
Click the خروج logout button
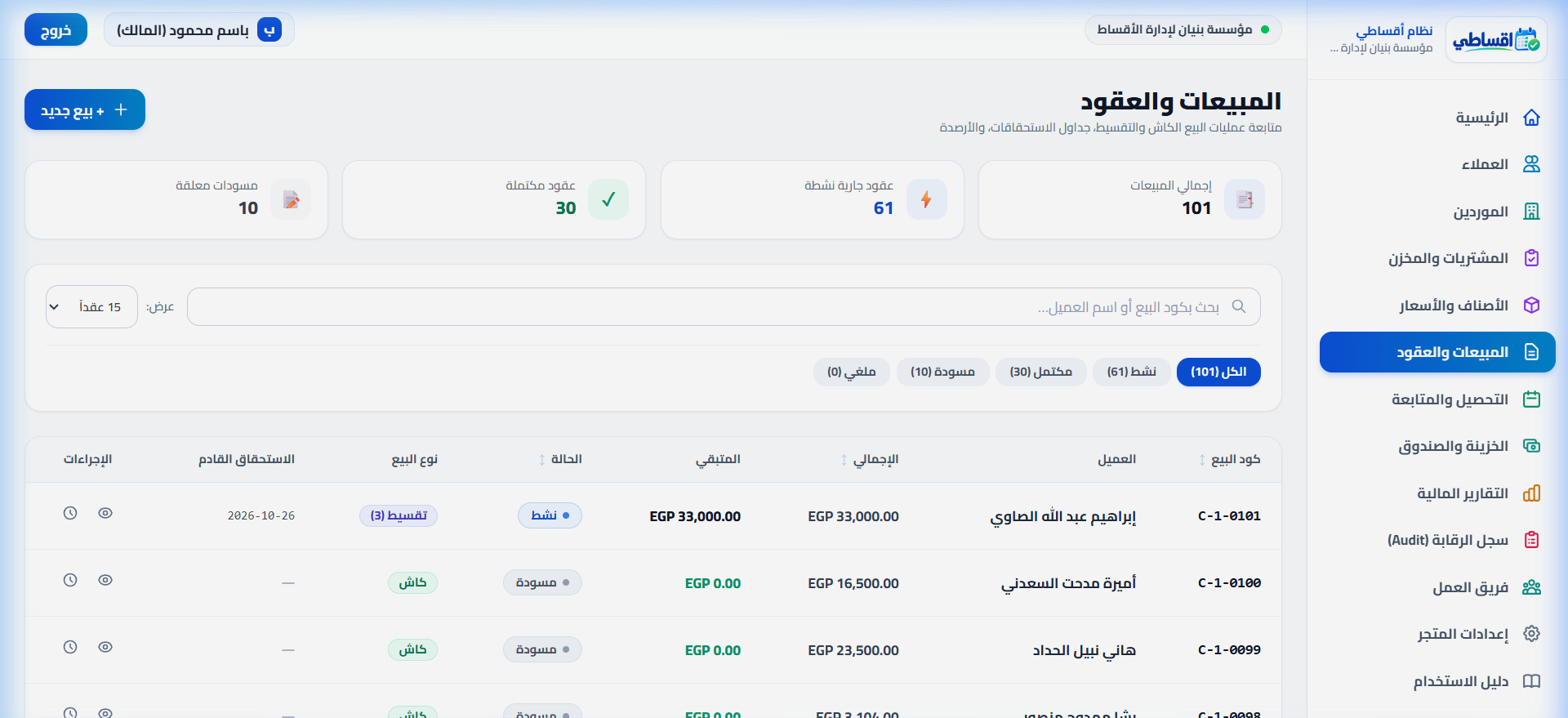56,30
